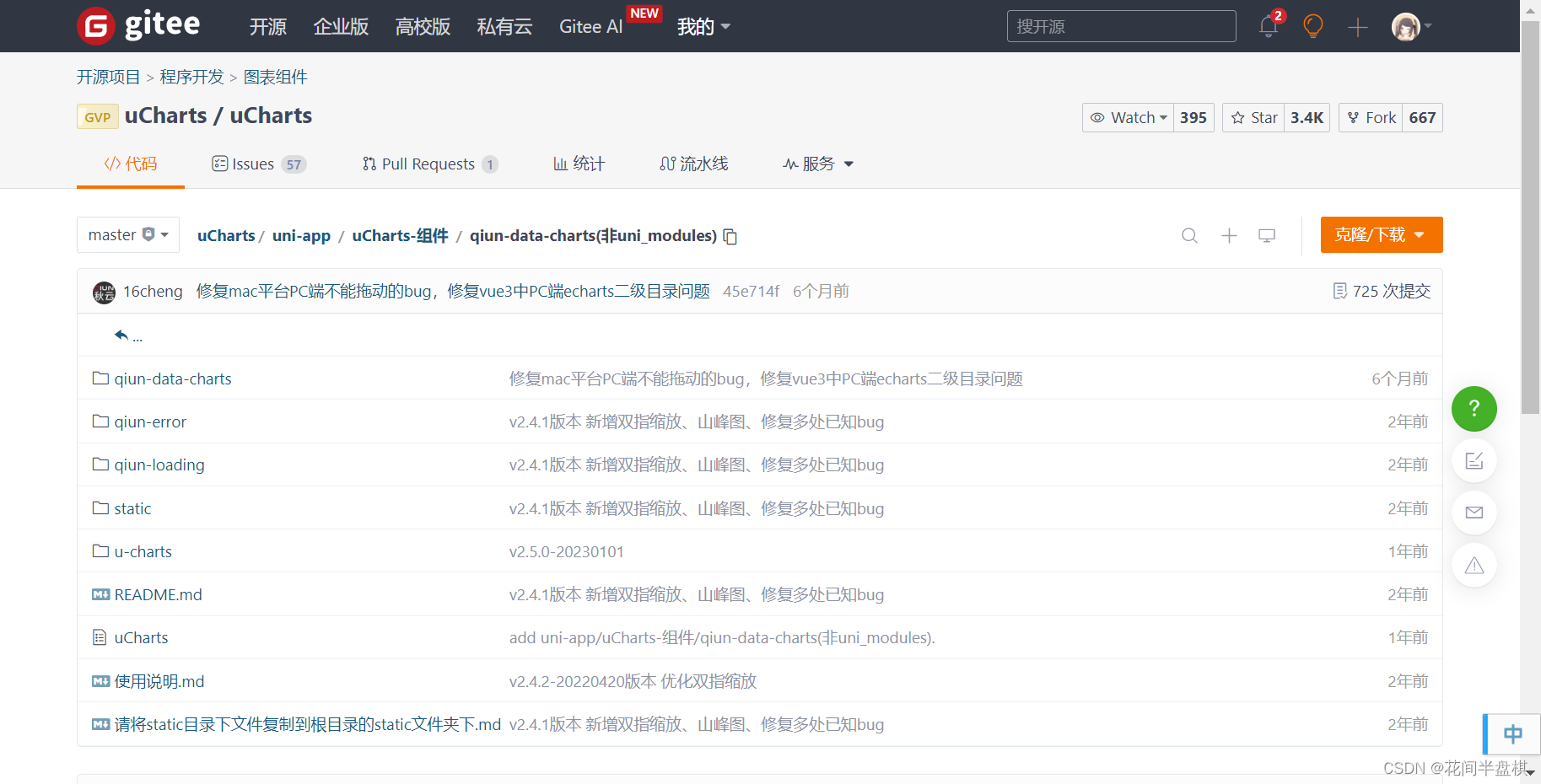Go to uCharts root path segment
Image resolution: width=1541 pixels, height=784 pixels.
[x=226, y=235]
